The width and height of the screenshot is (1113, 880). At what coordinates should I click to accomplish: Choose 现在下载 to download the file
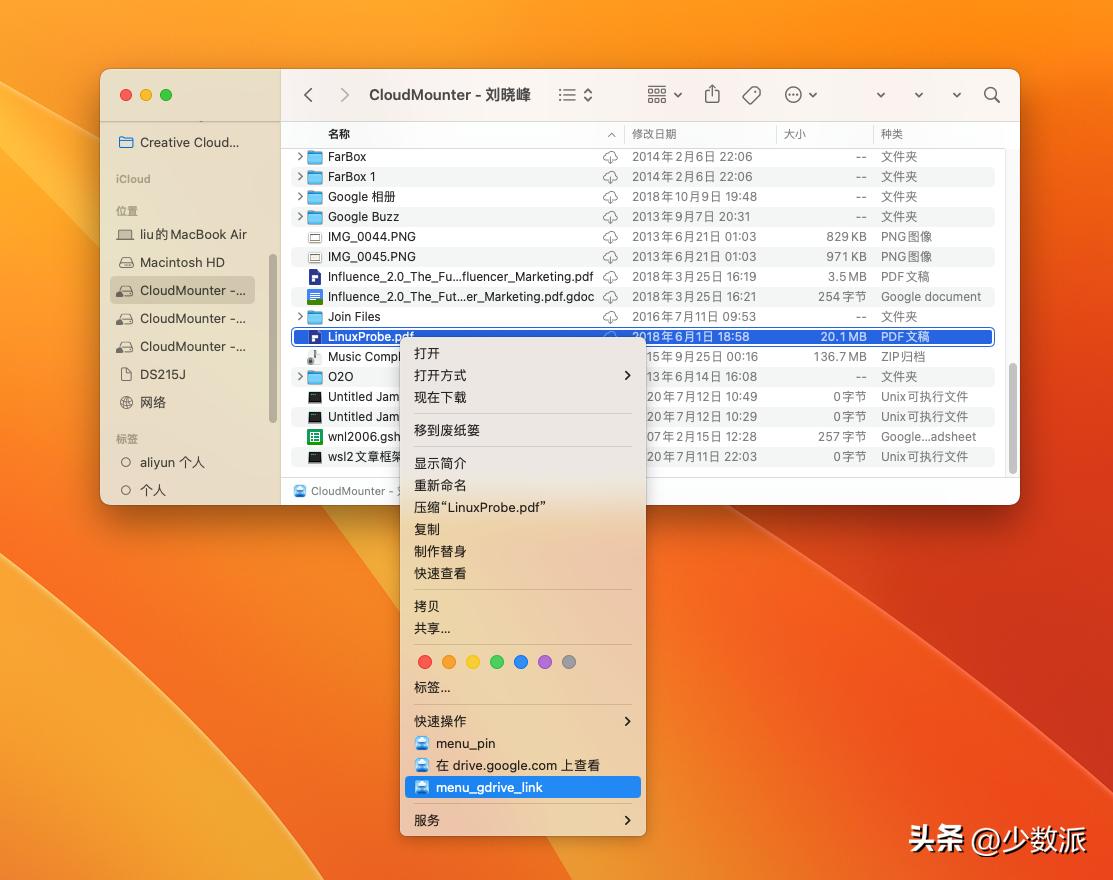[x=439, y=397]
